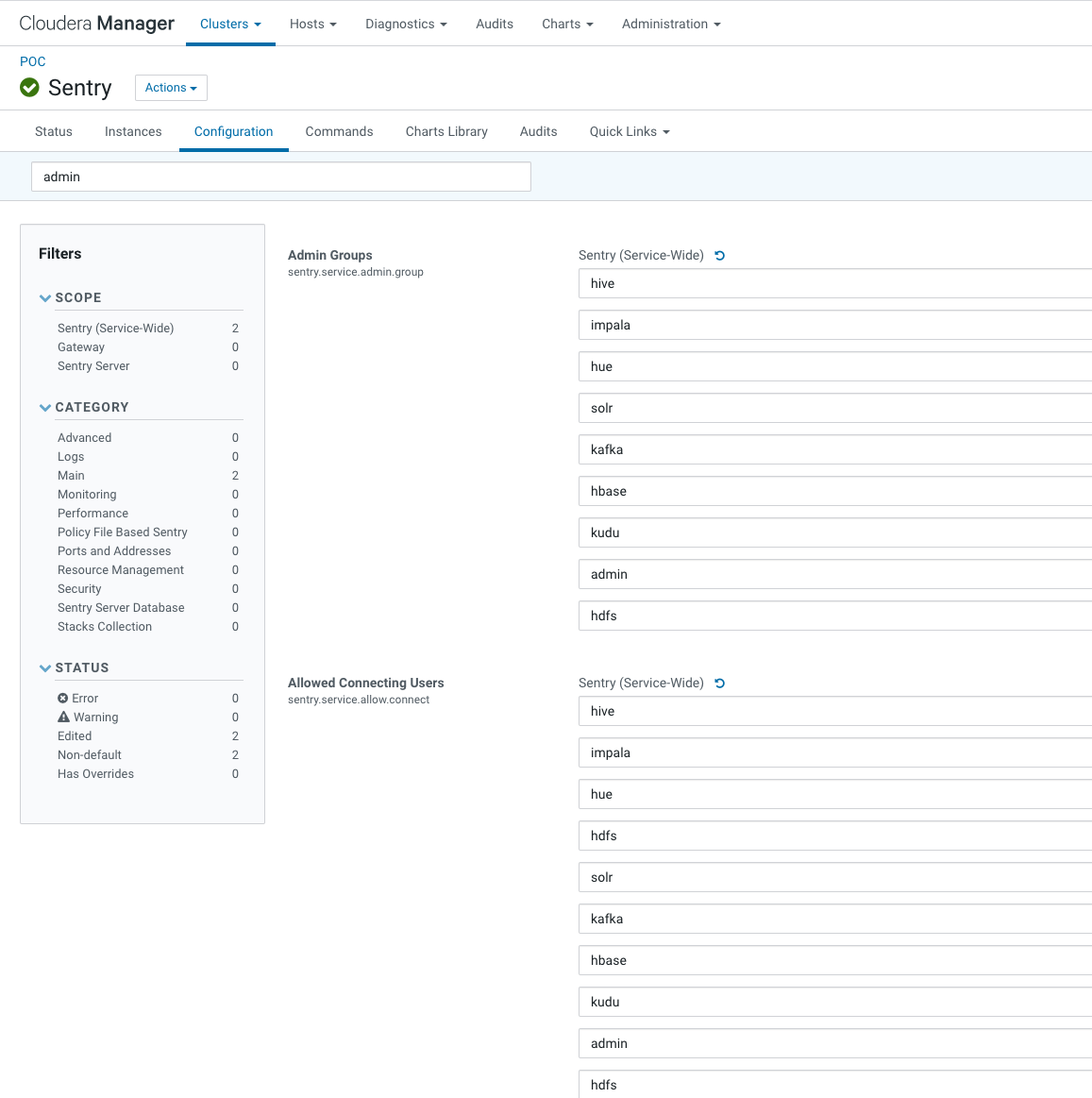Expand the Quick Links menu
Screen dimensions: 1092x1098
tap(630, 131)
